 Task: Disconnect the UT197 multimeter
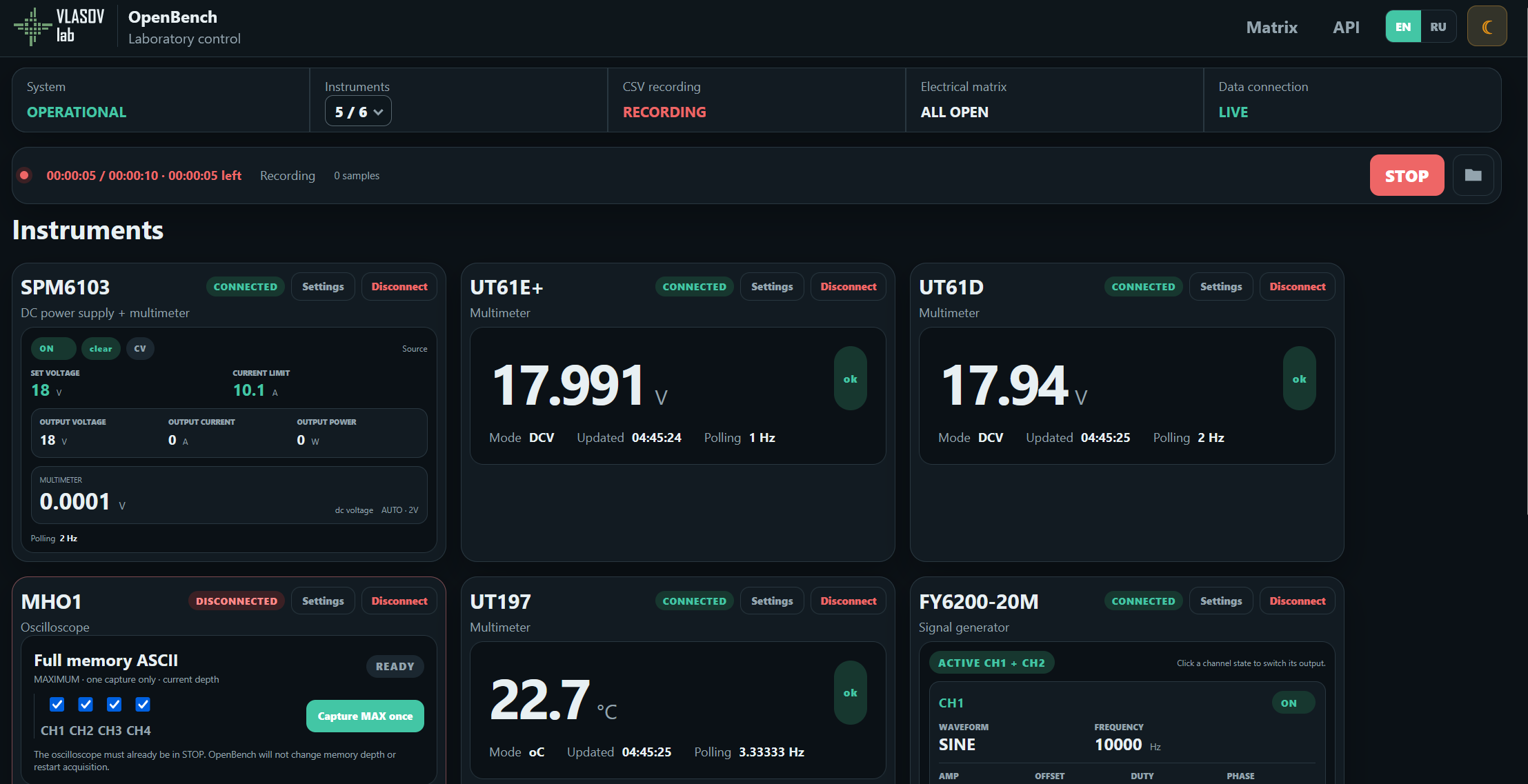click(849, 601)
